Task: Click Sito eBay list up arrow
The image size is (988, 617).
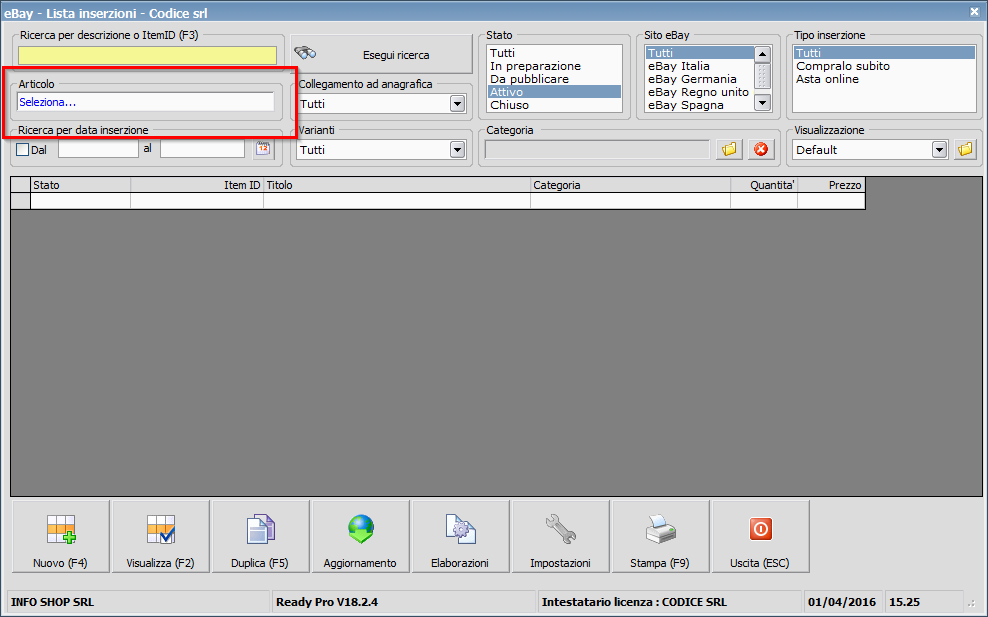Action: [x=762, y=54]
